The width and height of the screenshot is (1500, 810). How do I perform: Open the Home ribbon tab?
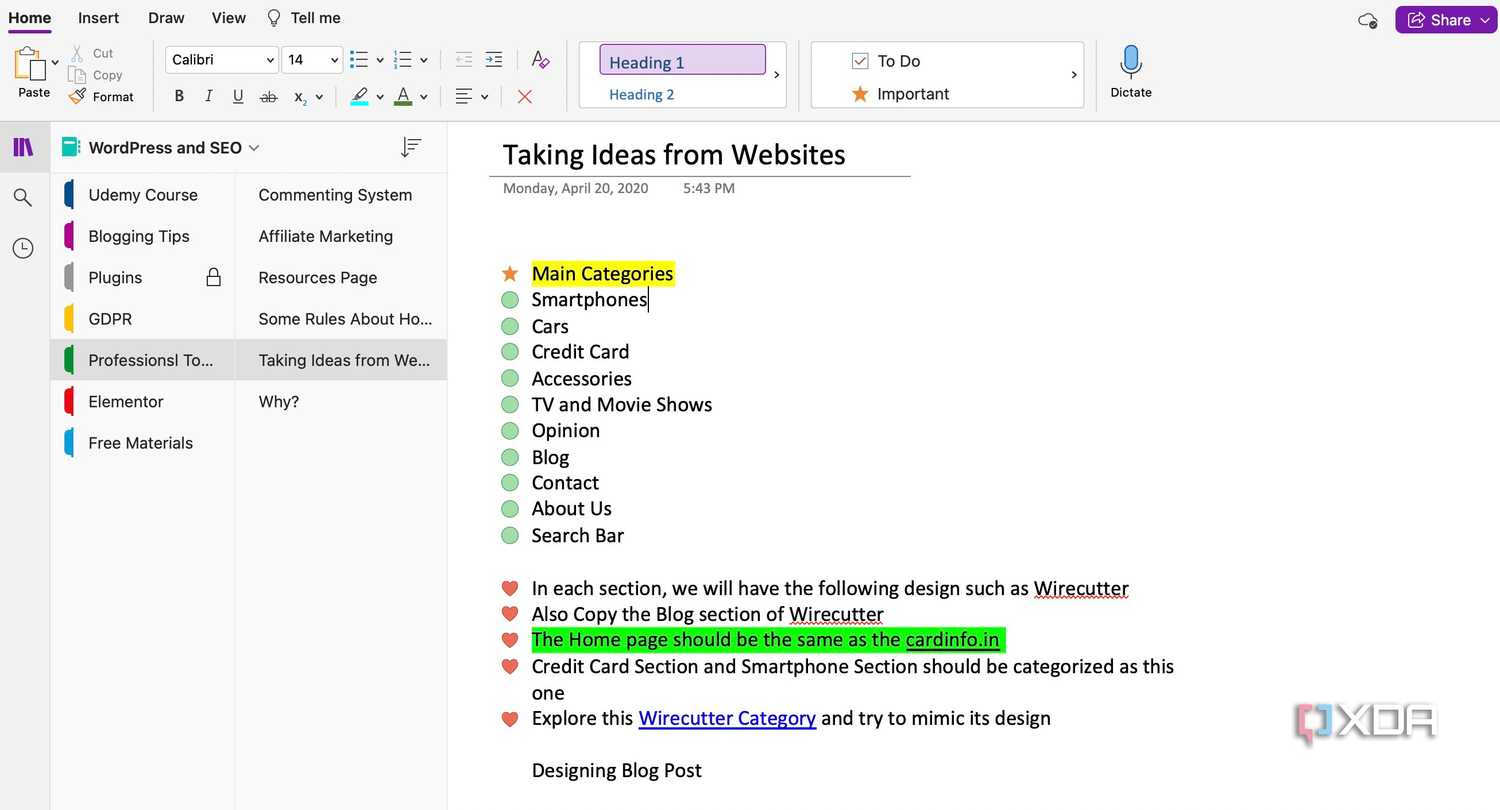pyautogui.click(x=30, y=17)
